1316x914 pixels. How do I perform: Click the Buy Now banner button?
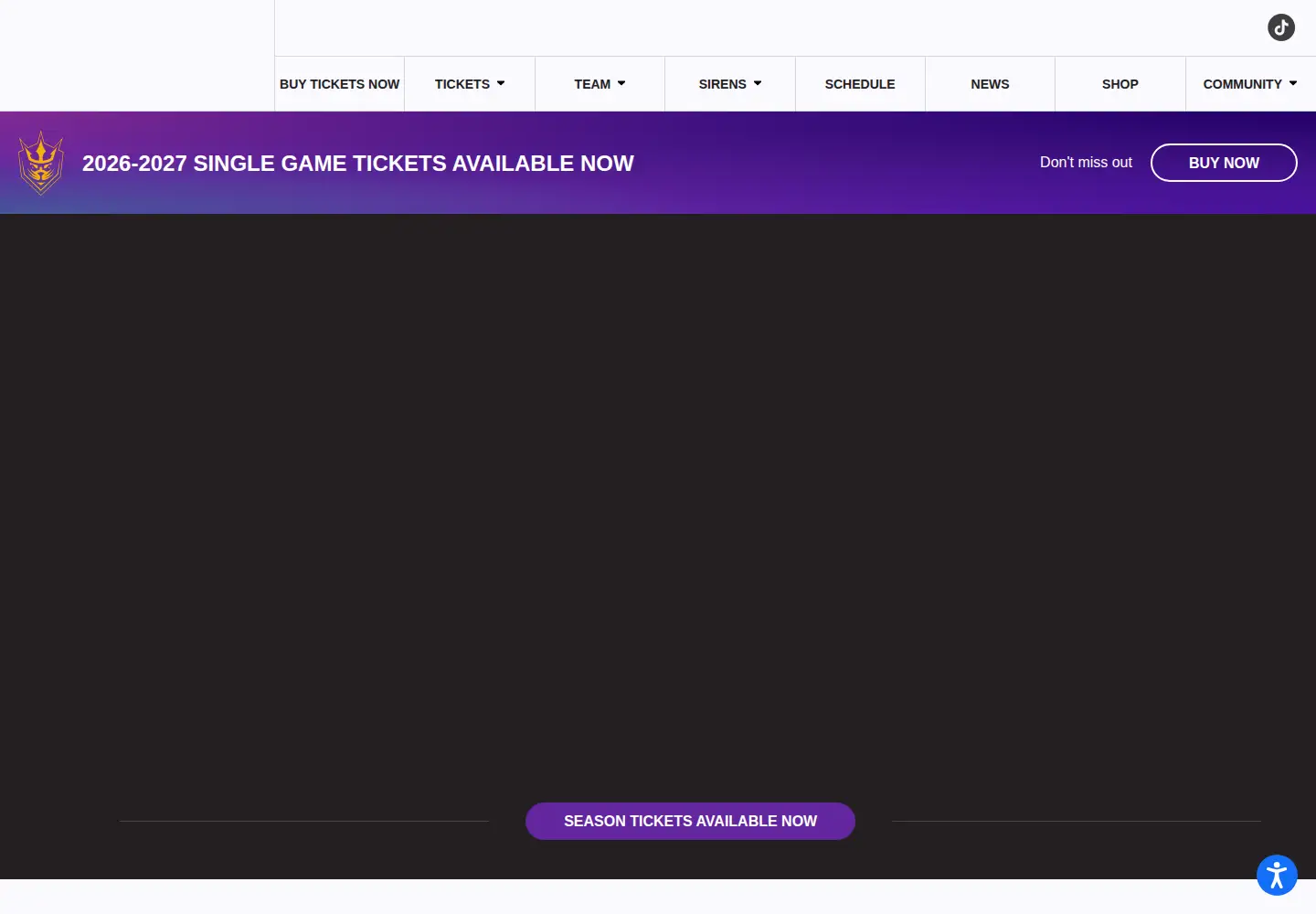pos(1224,163)
